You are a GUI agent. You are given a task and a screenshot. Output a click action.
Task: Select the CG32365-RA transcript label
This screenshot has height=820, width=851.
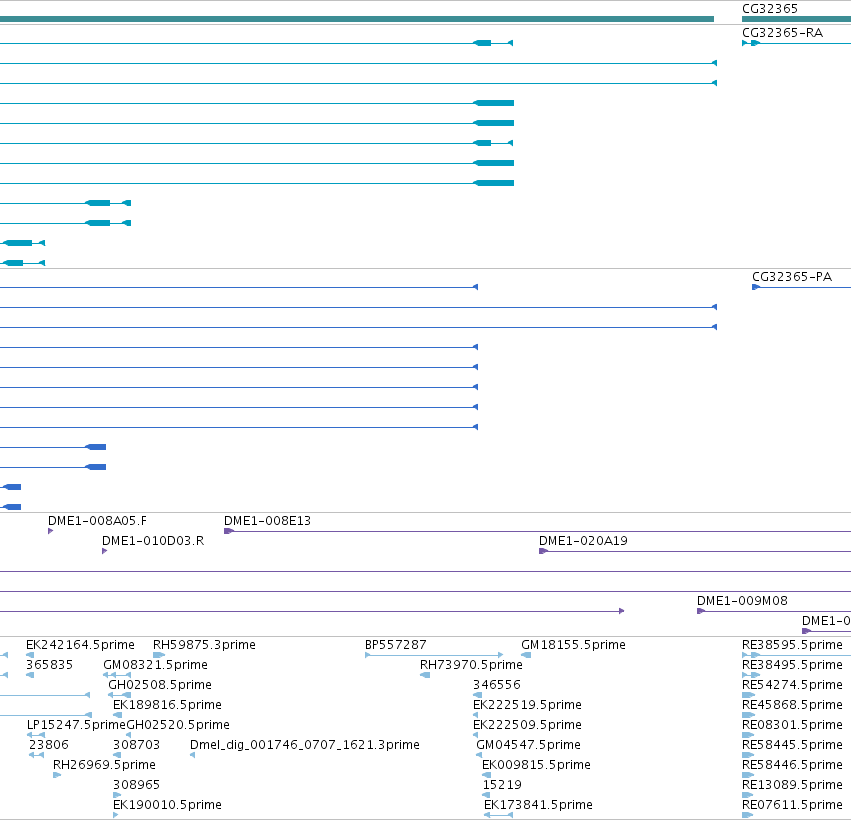pyautogui.click(x=782, y=33)
